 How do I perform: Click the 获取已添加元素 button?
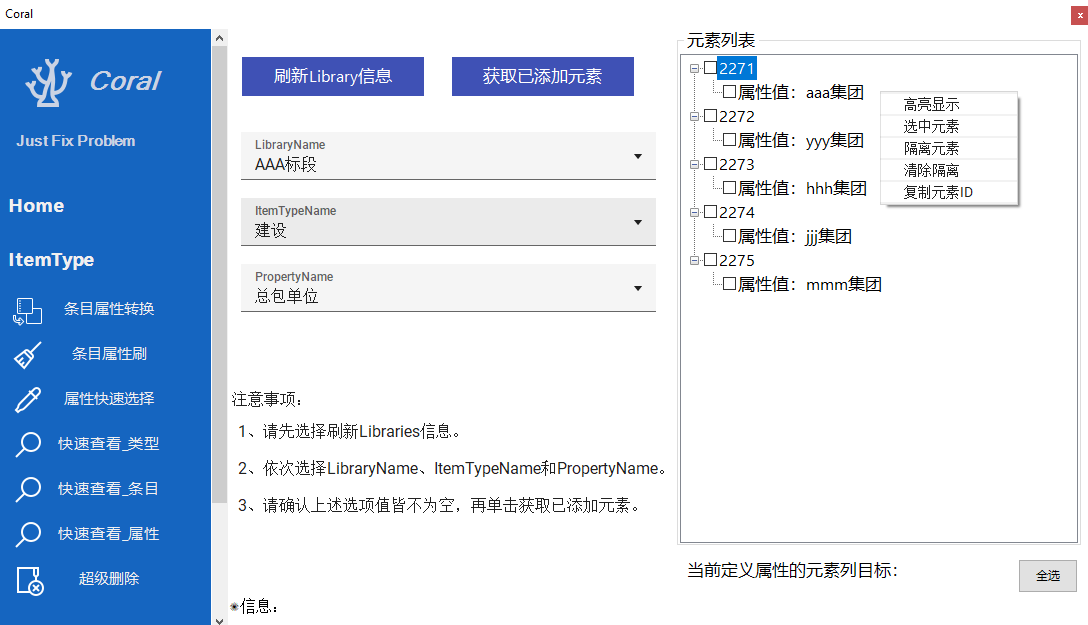point(542,76)
